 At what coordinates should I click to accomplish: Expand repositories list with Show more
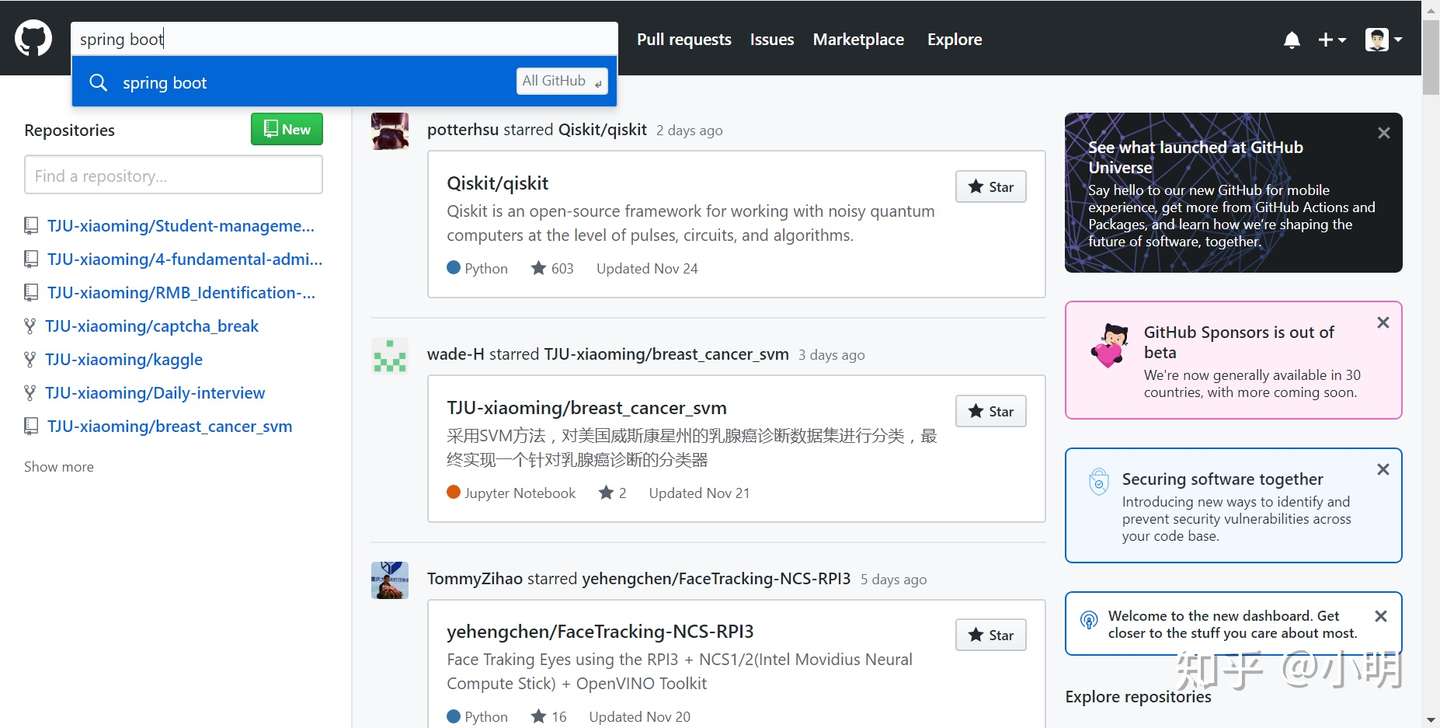click(59, 466)
